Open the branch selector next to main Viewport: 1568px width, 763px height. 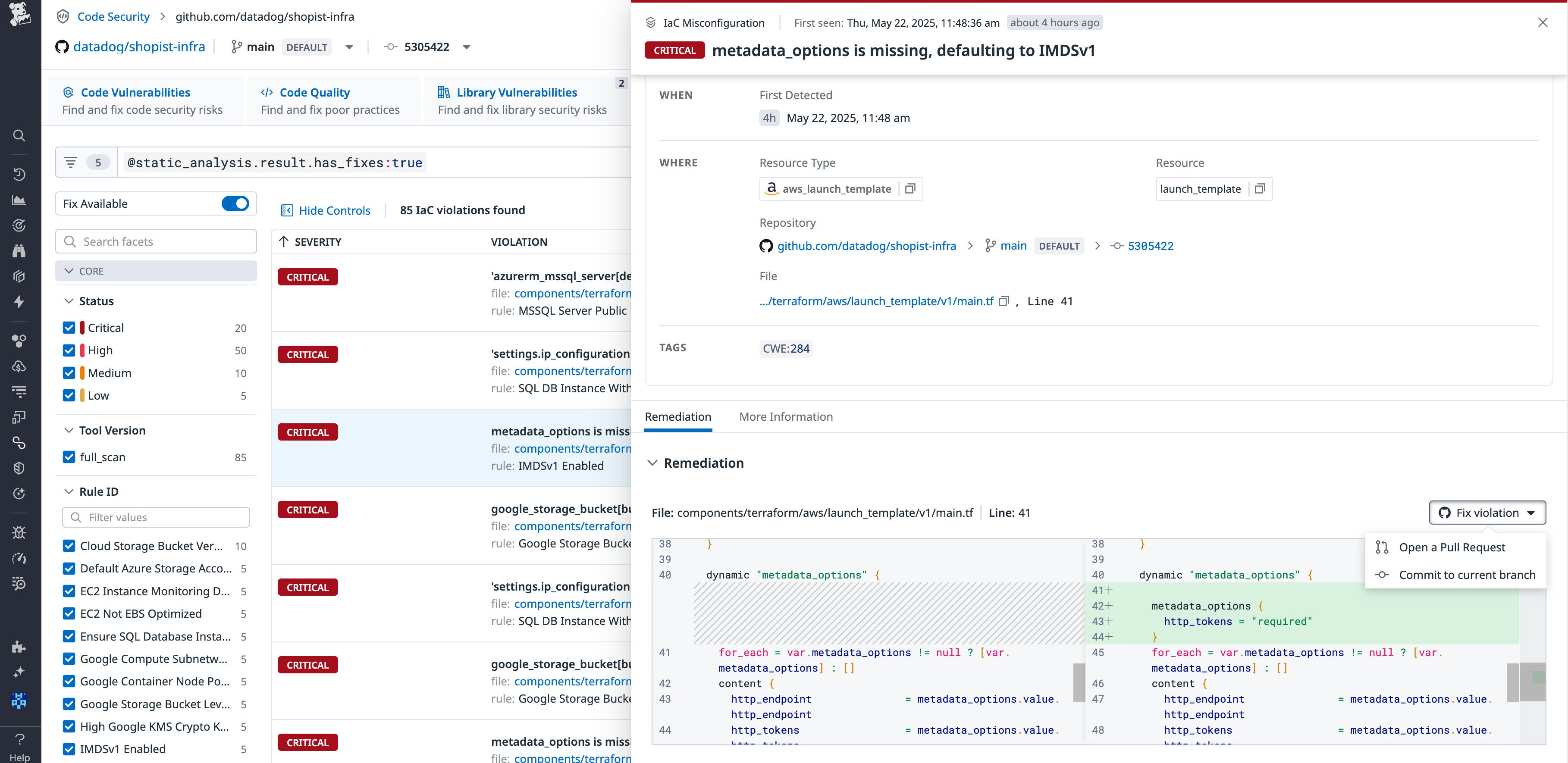click(x=349, y=47)
